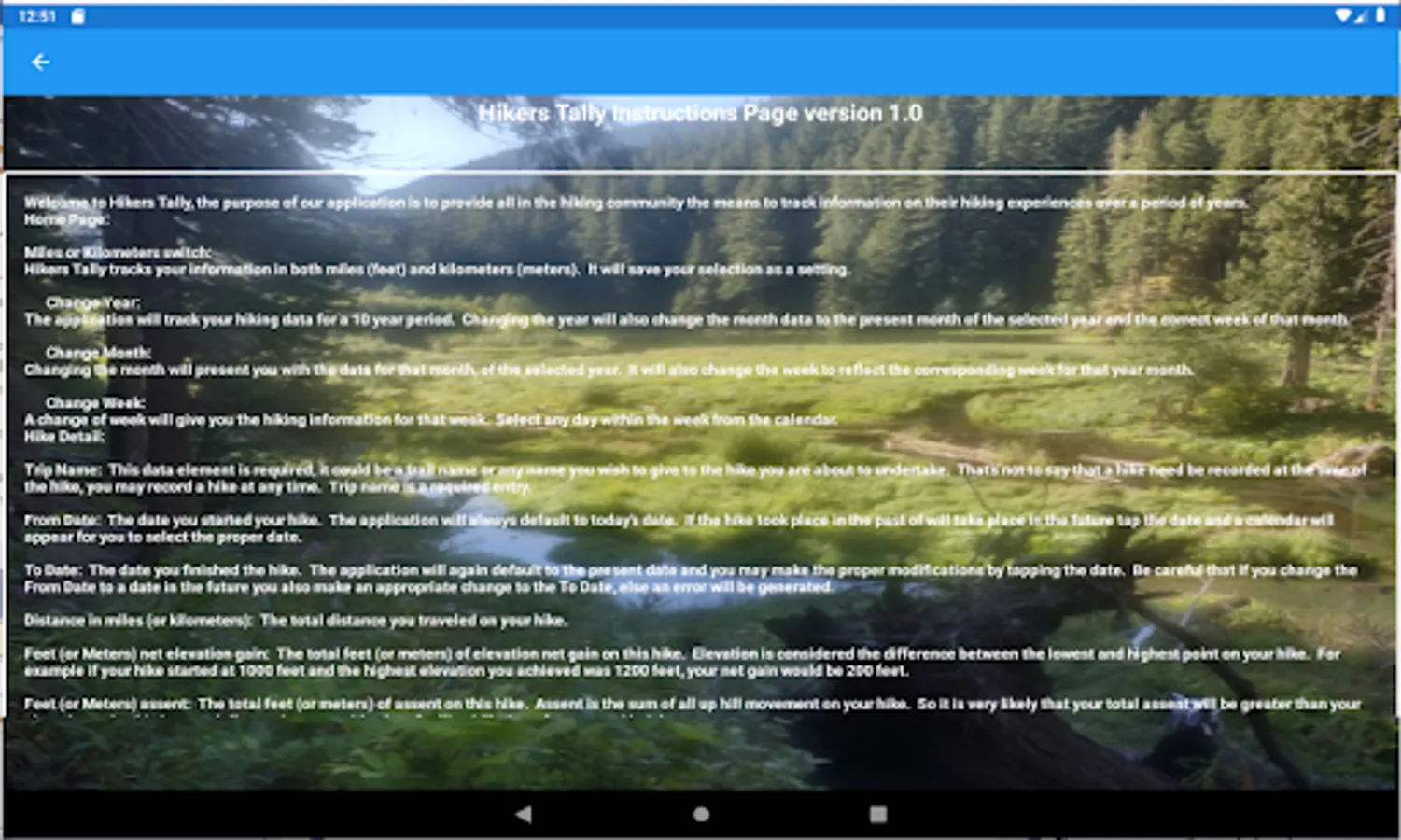Tap 'Changing the month will present you' line
The image size is (1401, 840).
pyautogui.click(x=609, y=371)
